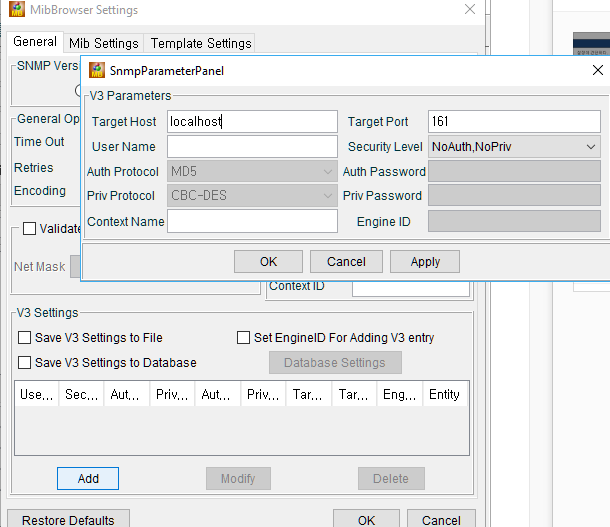Open Database Settings
Screen dimensions: 610x527
tap(335, 362)
